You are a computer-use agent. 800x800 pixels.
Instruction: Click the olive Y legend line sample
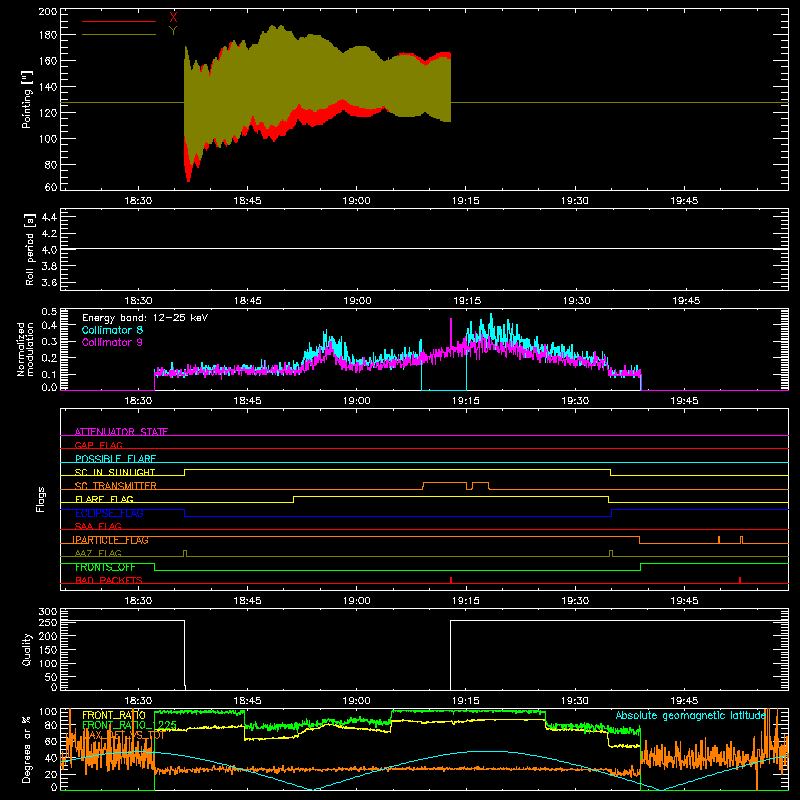[119, 35]
